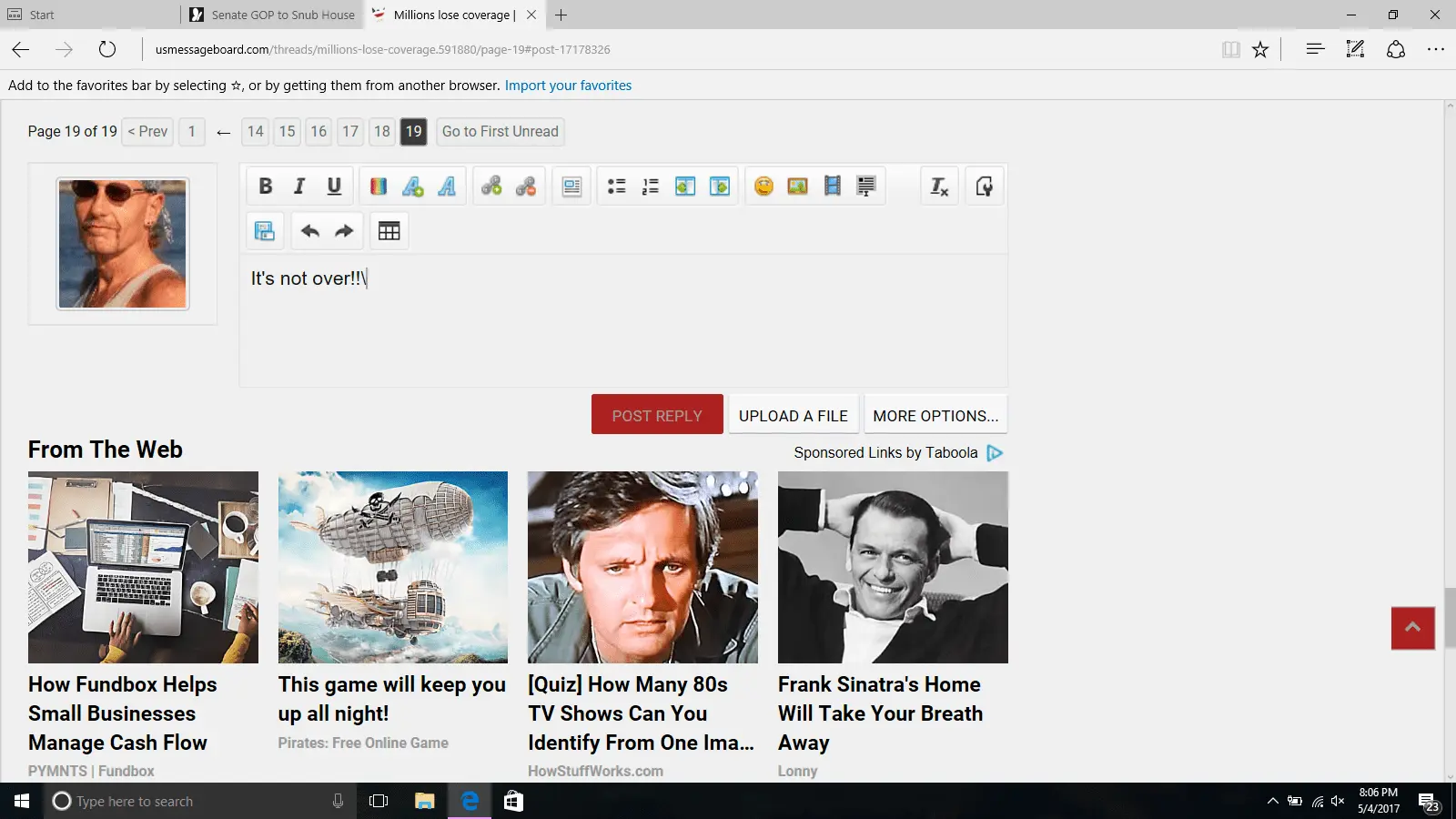Open the text alignment dropdown
The image size is (1456, 819).
(571, 187)
